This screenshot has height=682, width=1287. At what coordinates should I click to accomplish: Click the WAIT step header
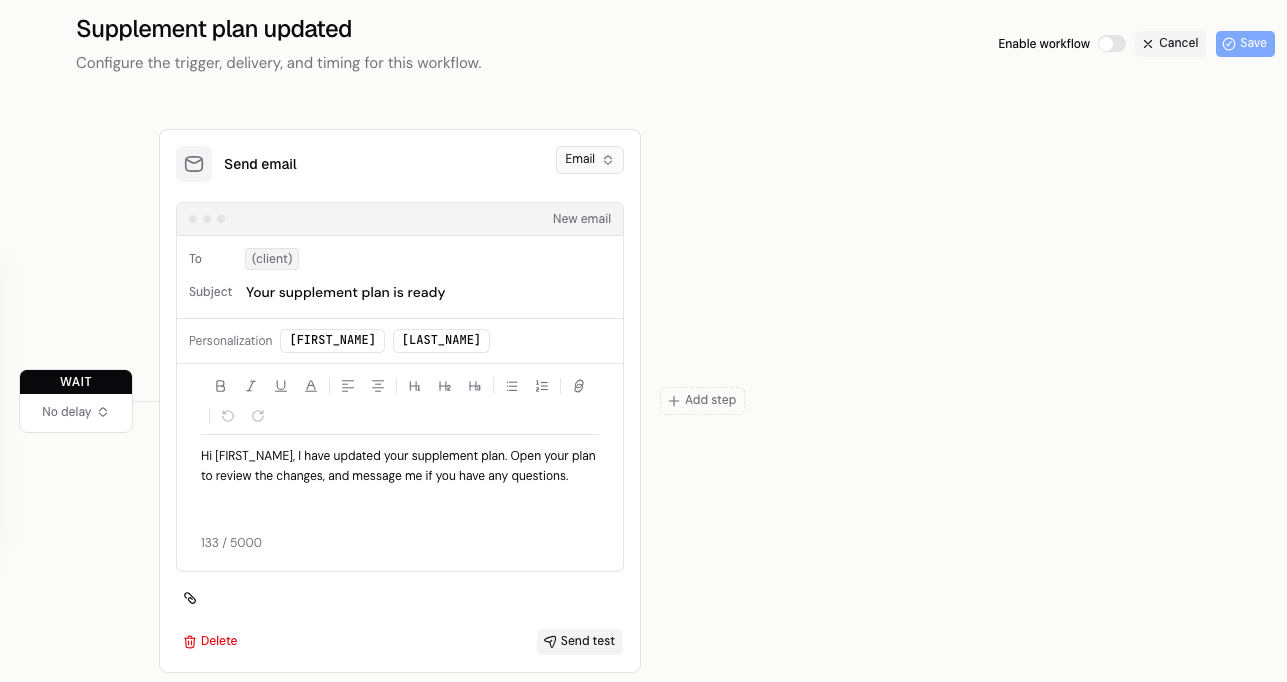tap(76, 382)
